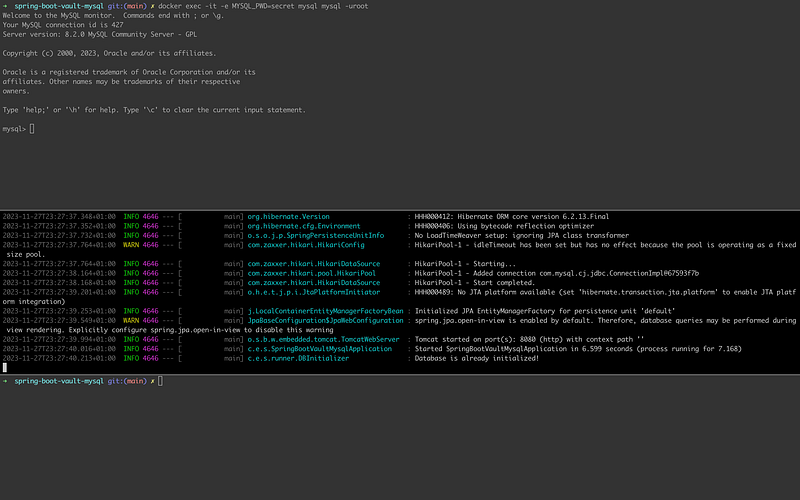This screenshot has height=500, width=800.
Task: Click 'o.h.e.t.j.p.i.JtaPlatformInitiator' logger name
Action: [x=314, y=292]
